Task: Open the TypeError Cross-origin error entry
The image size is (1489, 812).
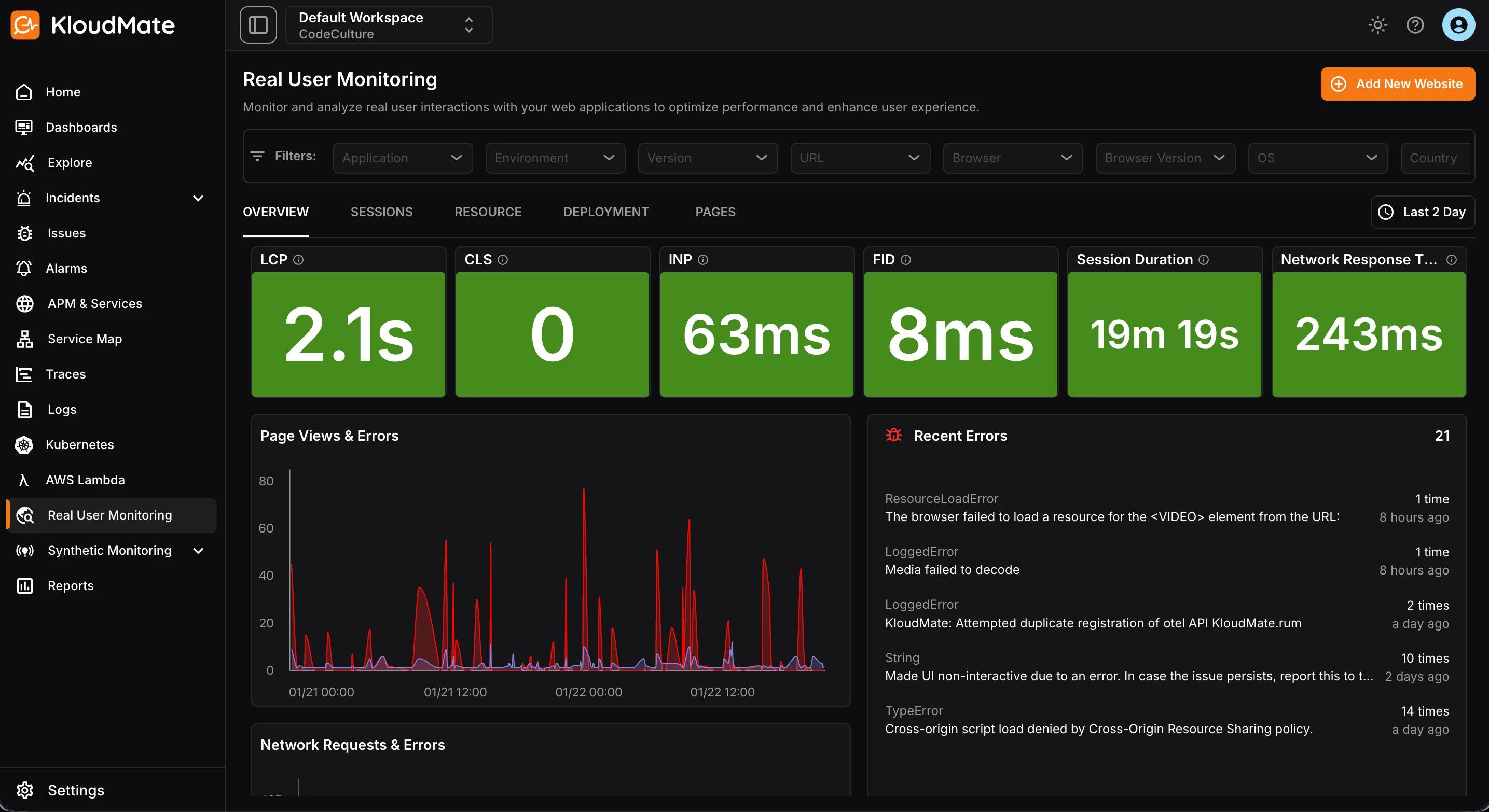Action: tap(1167, 720)
